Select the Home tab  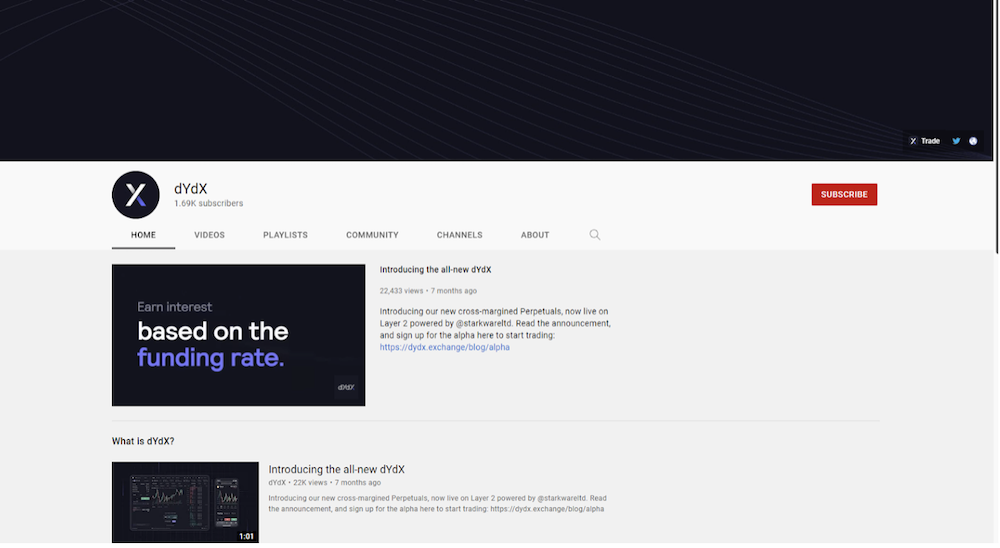143,235
